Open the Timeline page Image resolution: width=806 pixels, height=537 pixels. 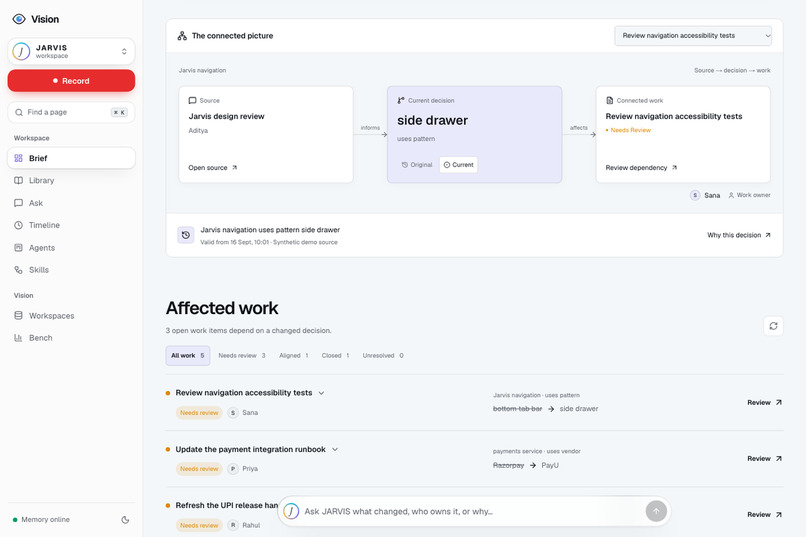click(71, 225)
